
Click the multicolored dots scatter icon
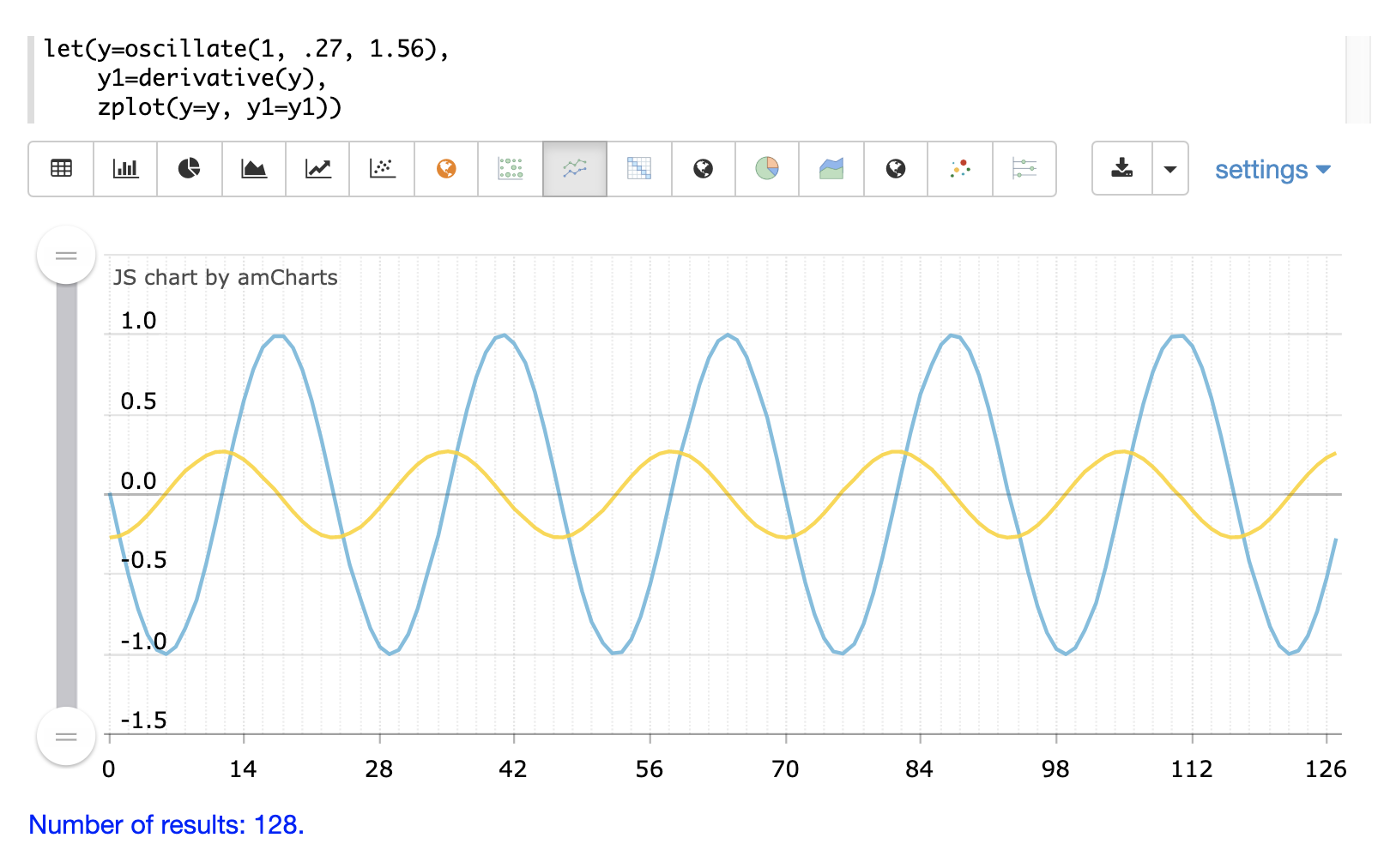960,169
